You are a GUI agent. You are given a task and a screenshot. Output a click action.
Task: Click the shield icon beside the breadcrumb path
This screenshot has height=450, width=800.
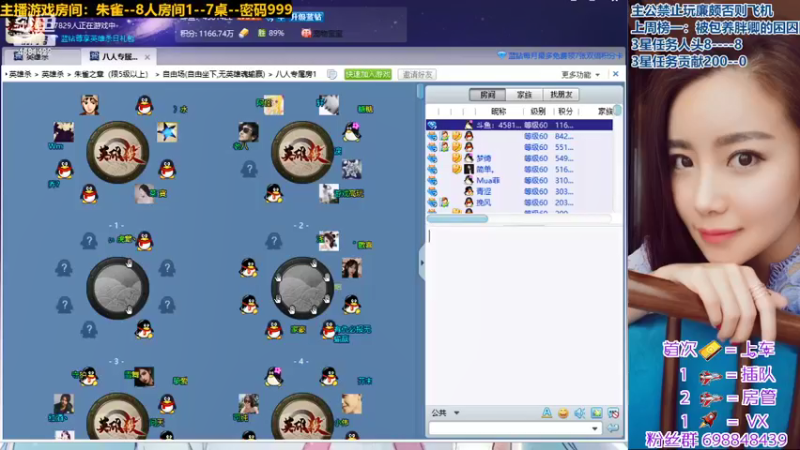pos(332,74)
